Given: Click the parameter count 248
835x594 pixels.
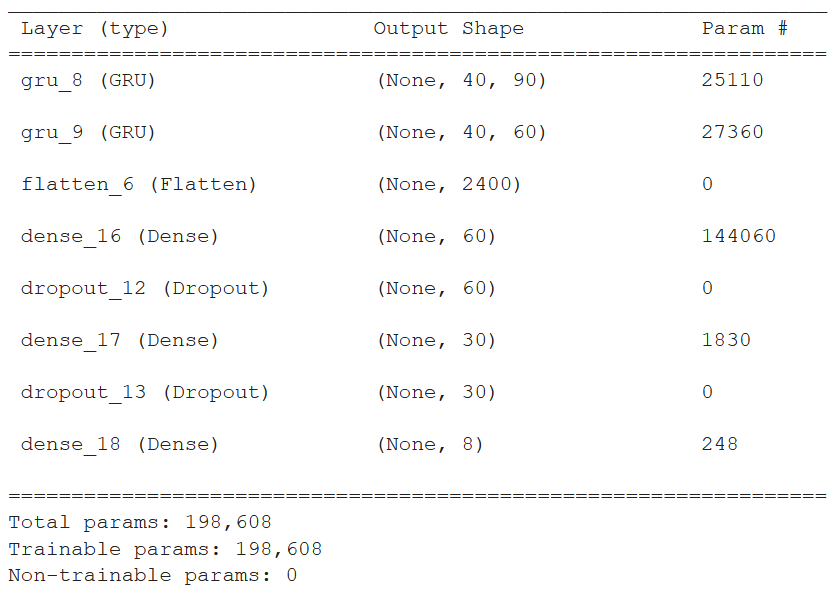Looking at the screenshot, I should point(720,444).
